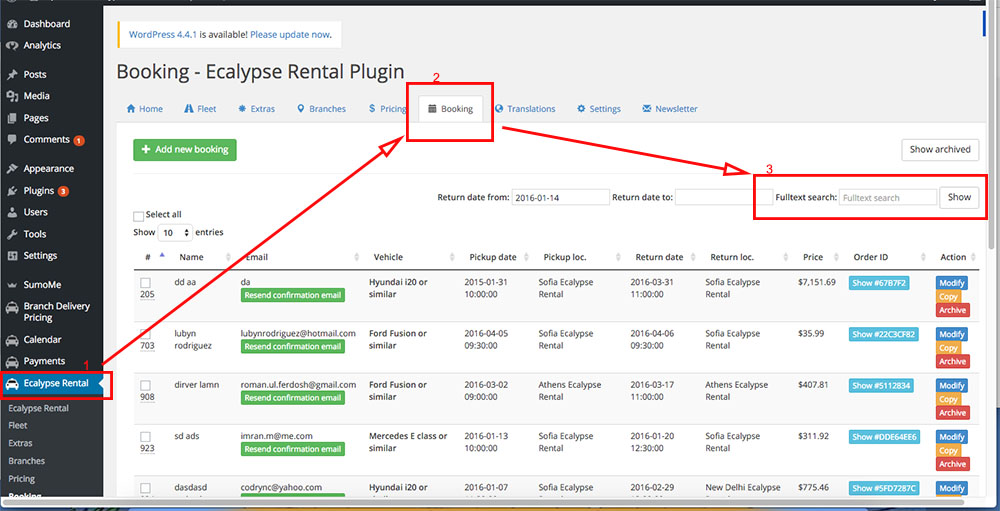Open Comments bubble icon
This screenshot has height=511, width=1000.
pyautogui.click(x=11, y=140)
